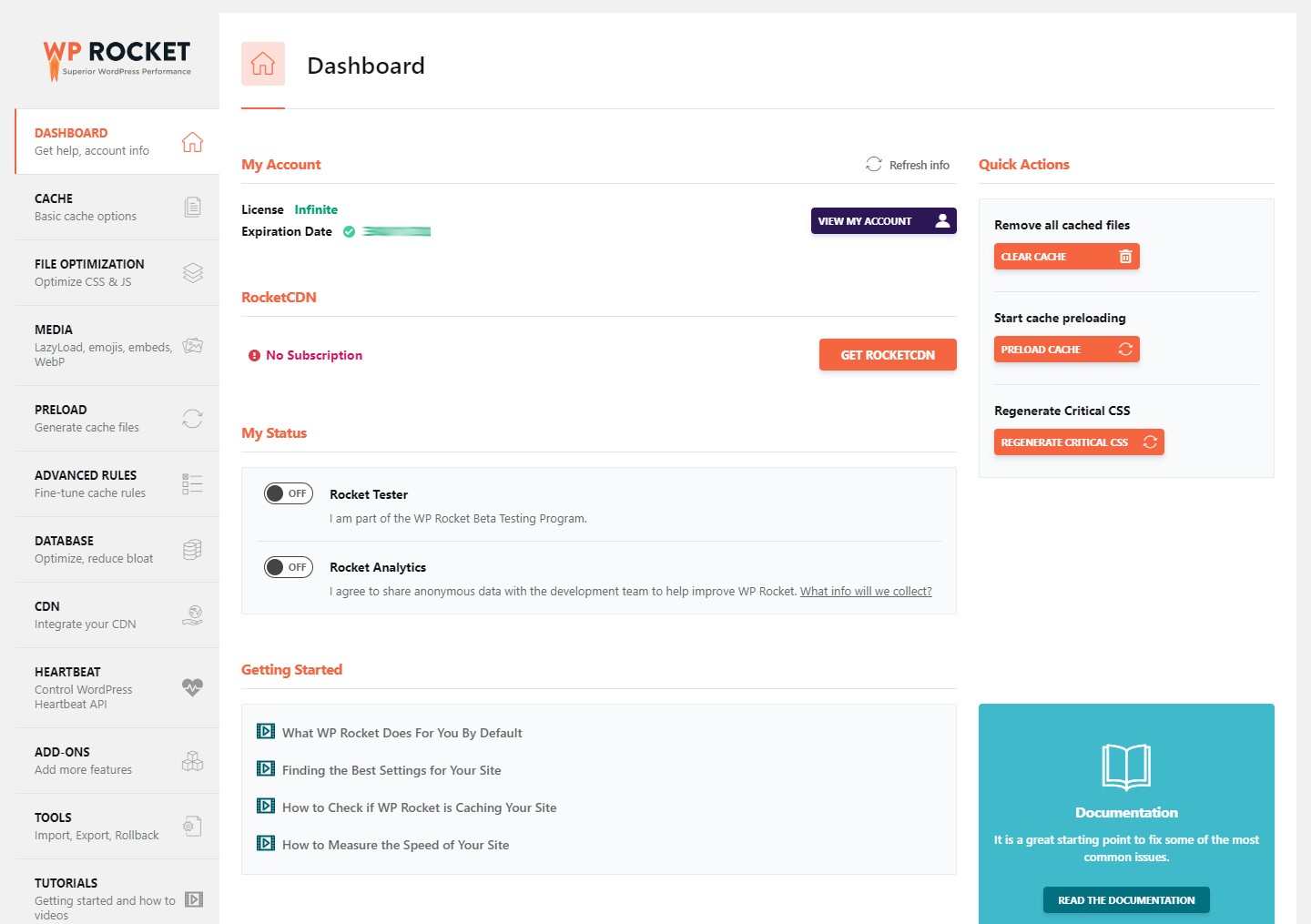This screenshot has width=1311, height=924.
Task: Click the Media images icon in sidebar
Action: tap(192, 346)
